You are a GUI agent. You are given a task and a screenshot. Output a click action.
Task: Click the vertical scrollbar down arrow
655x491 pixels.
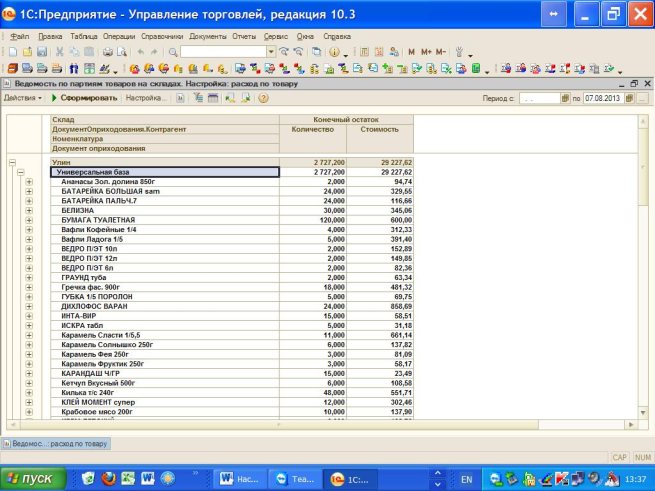(643, 413)
